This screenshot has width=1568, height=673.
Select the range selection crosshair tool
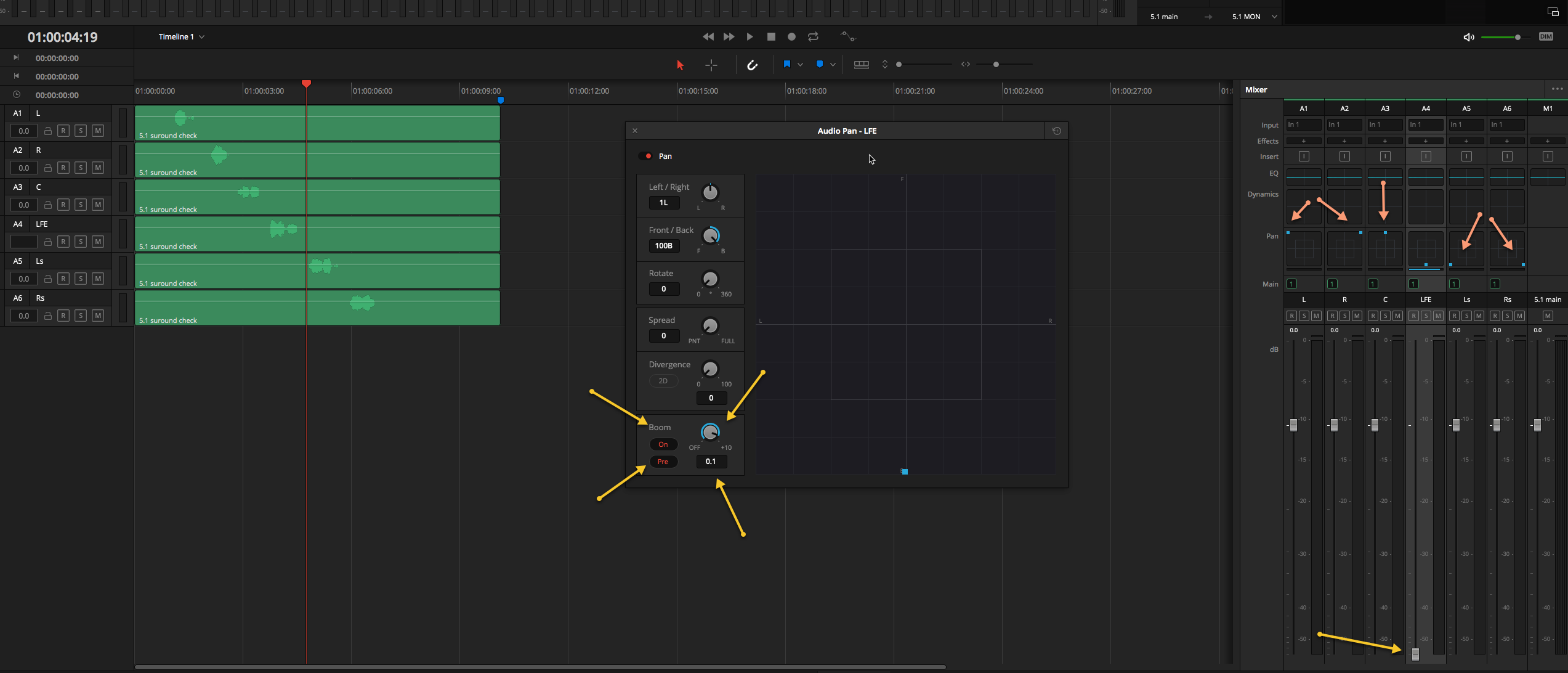(x=711, y=65)
